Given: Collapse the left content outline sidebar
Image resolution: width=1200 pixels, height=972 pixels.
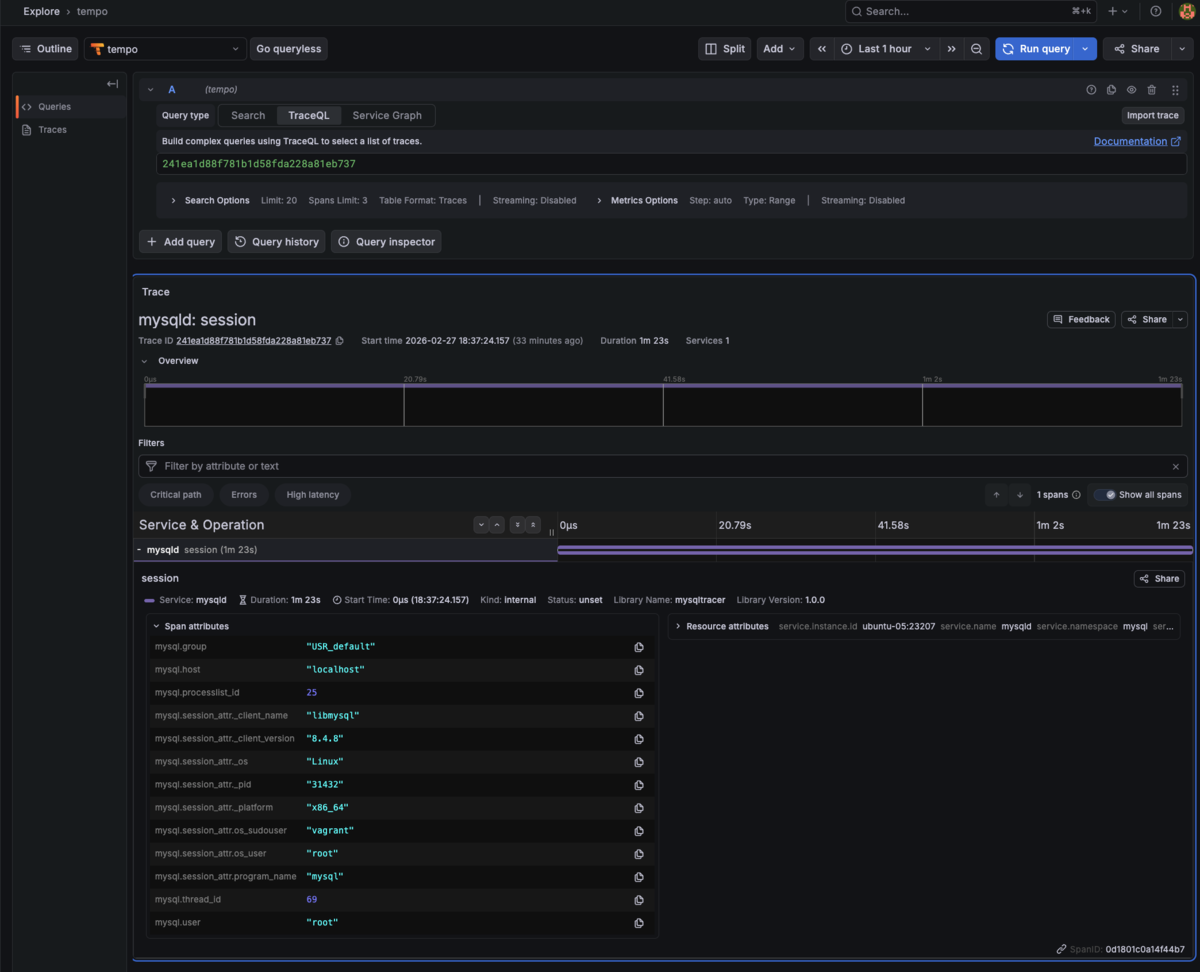Looking at the screenshot, I should (x=112, y=84).
